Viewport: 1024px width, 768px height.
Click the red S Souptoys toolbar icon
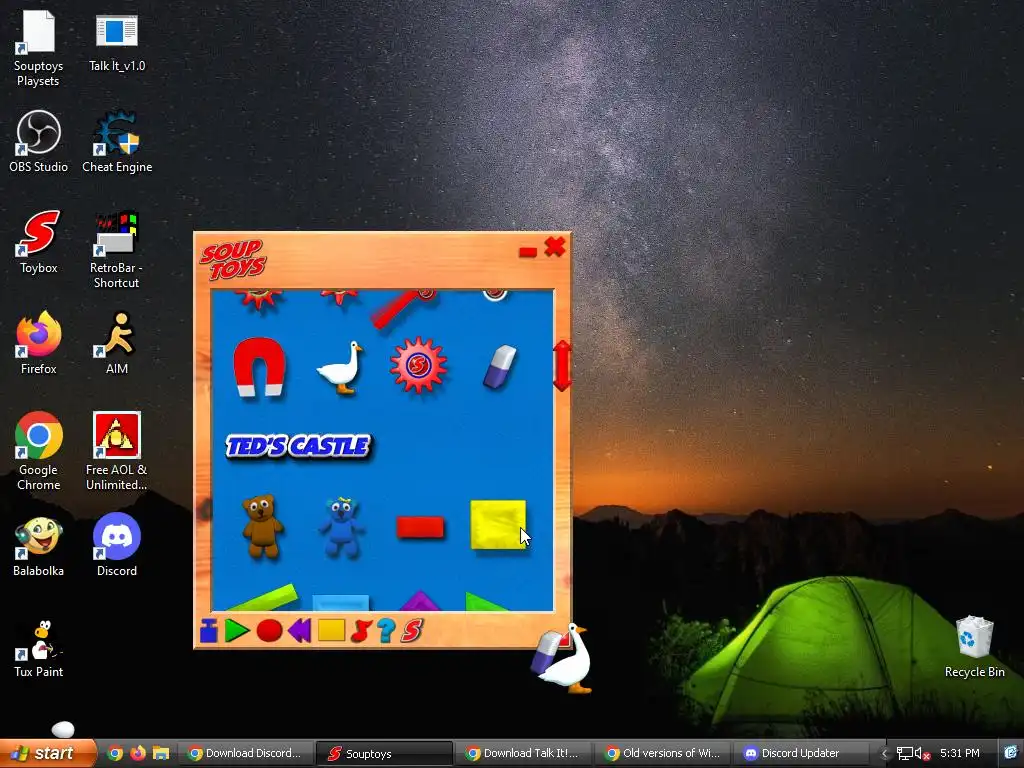tap(411, 631)
